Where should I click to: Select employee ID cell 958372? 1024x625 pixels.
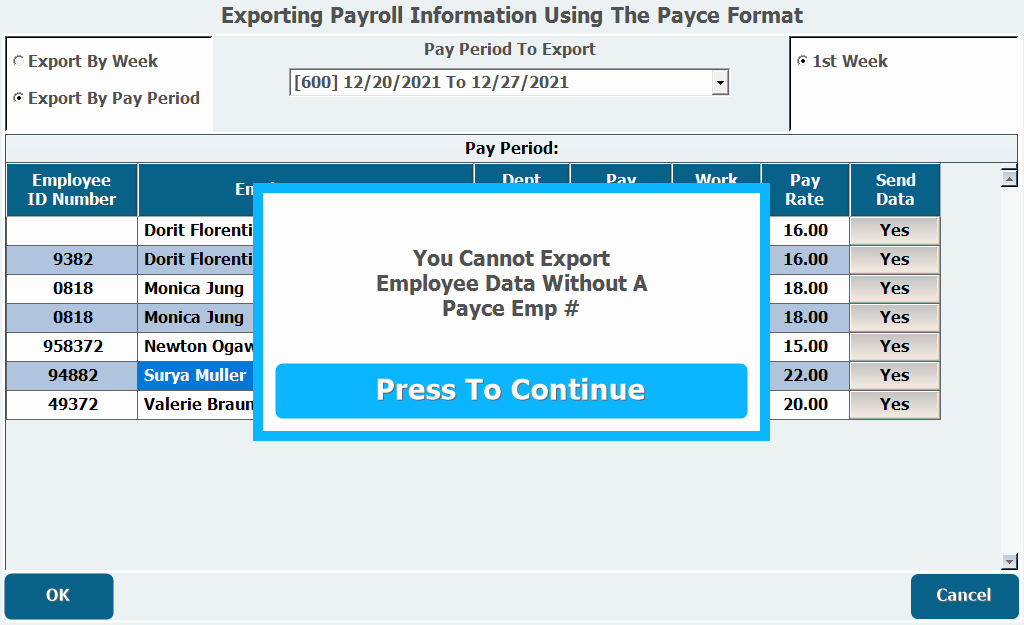[x=72, y=346]
